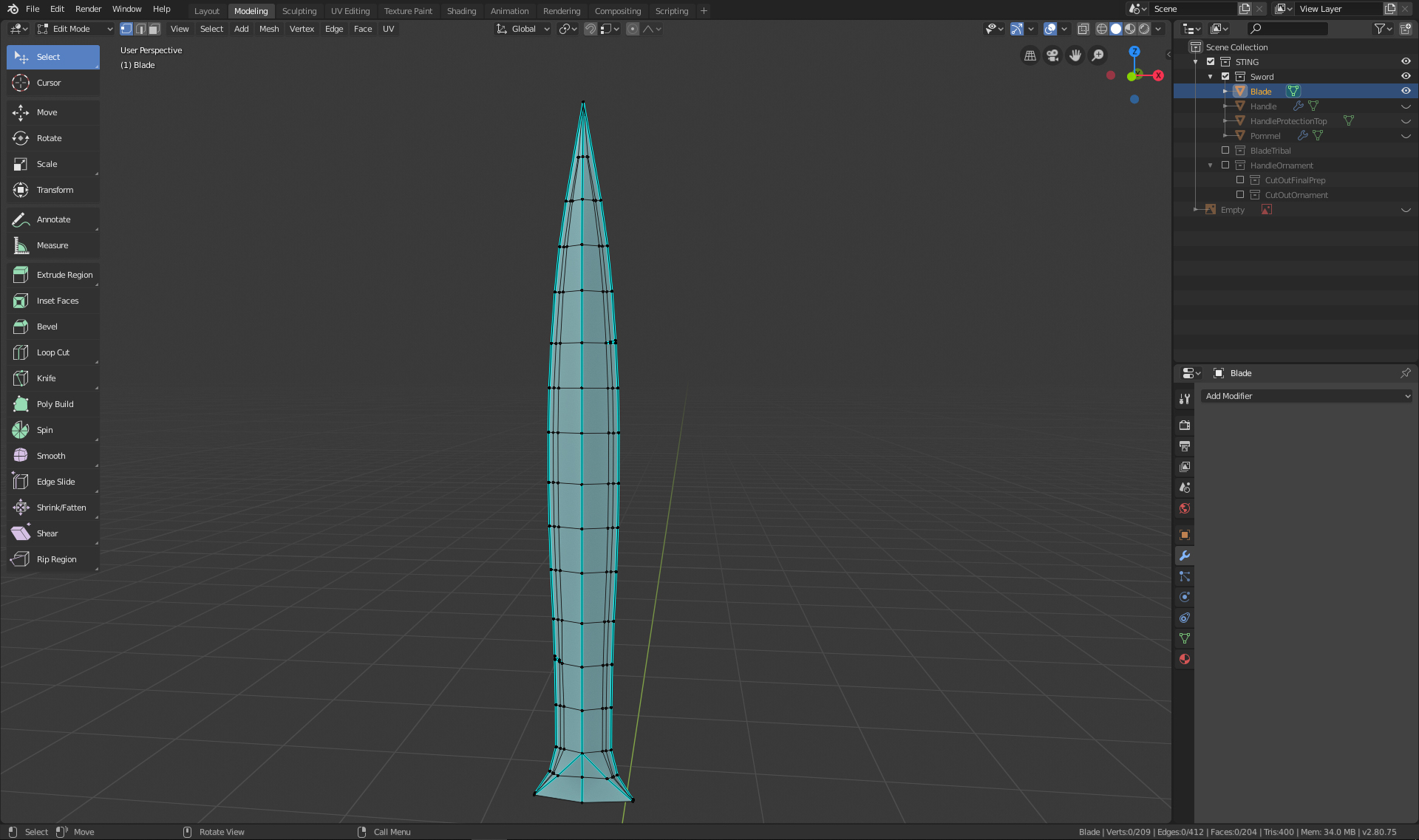
Task: Click the red X axis gizmo
Action: [1158, 75]
